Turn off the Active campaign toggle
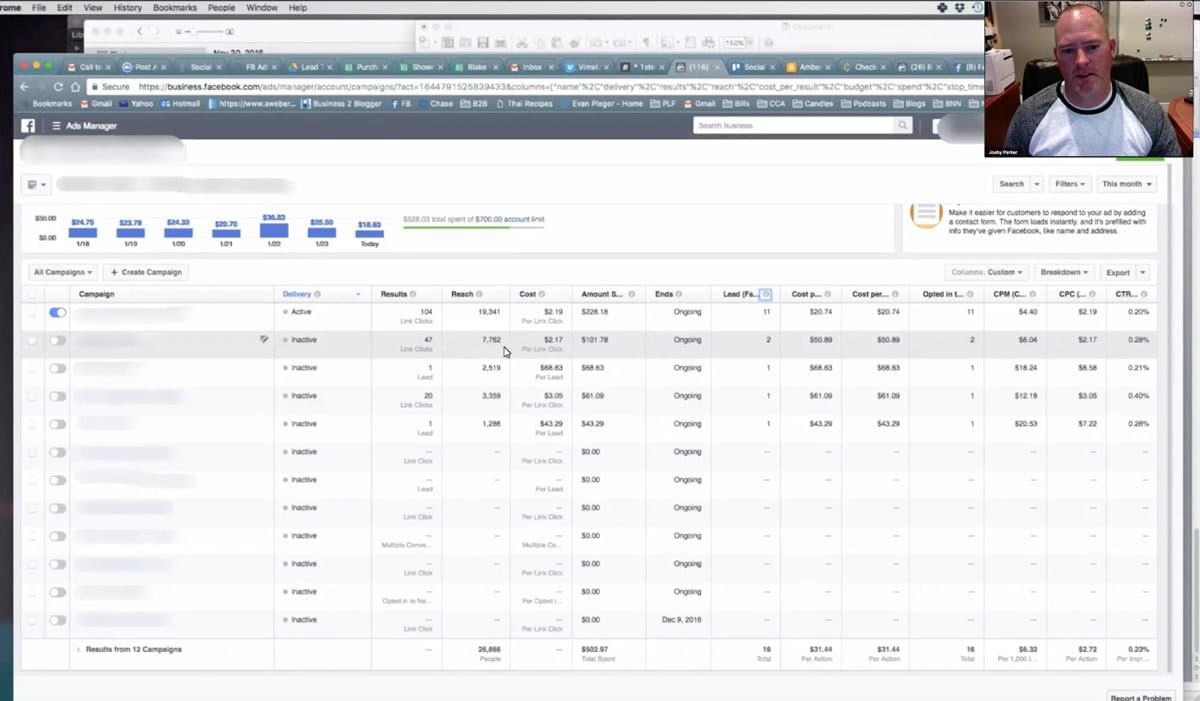Viewport: 1200px width, 701px height. (x=58, y=312)
